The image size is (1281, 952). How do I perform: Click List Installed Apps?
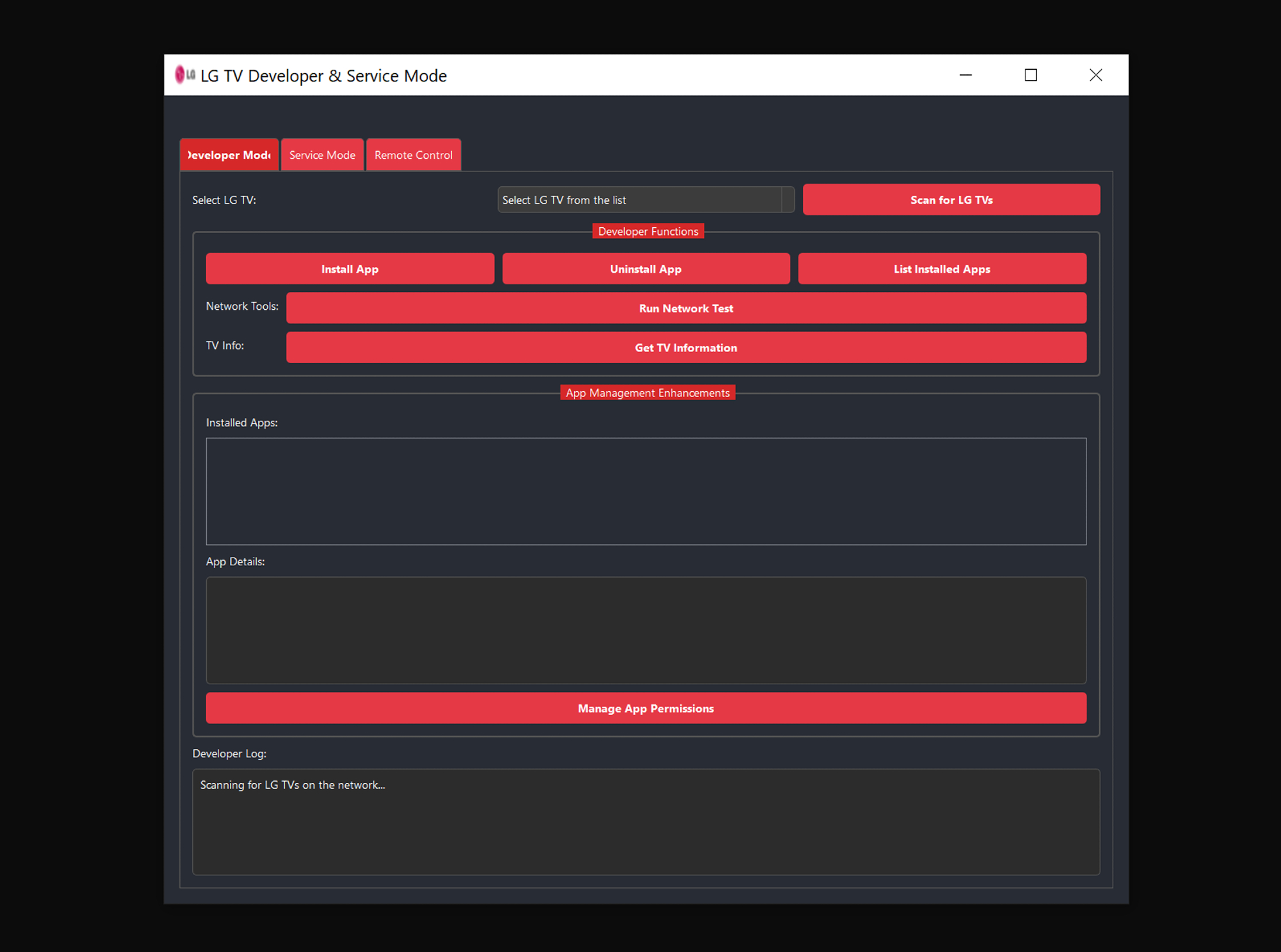pyautogui.click(x=942, y=269)
